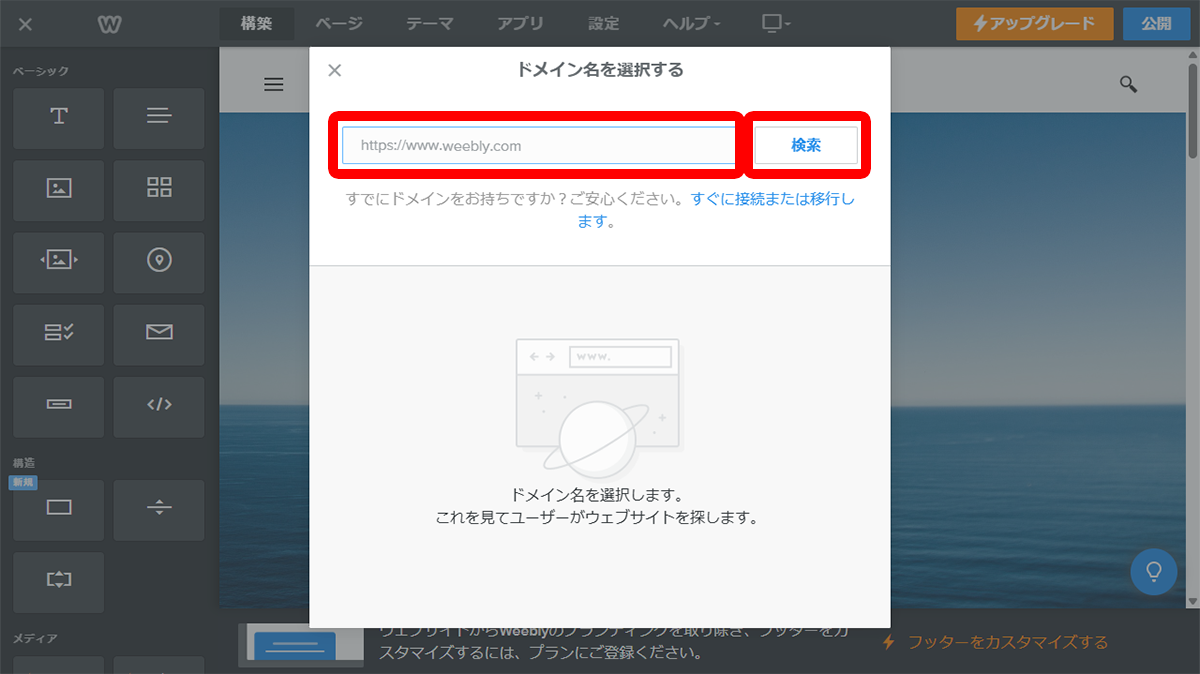
Task: Select the Slideshow element icon
Action: click(x=59, y=261)
